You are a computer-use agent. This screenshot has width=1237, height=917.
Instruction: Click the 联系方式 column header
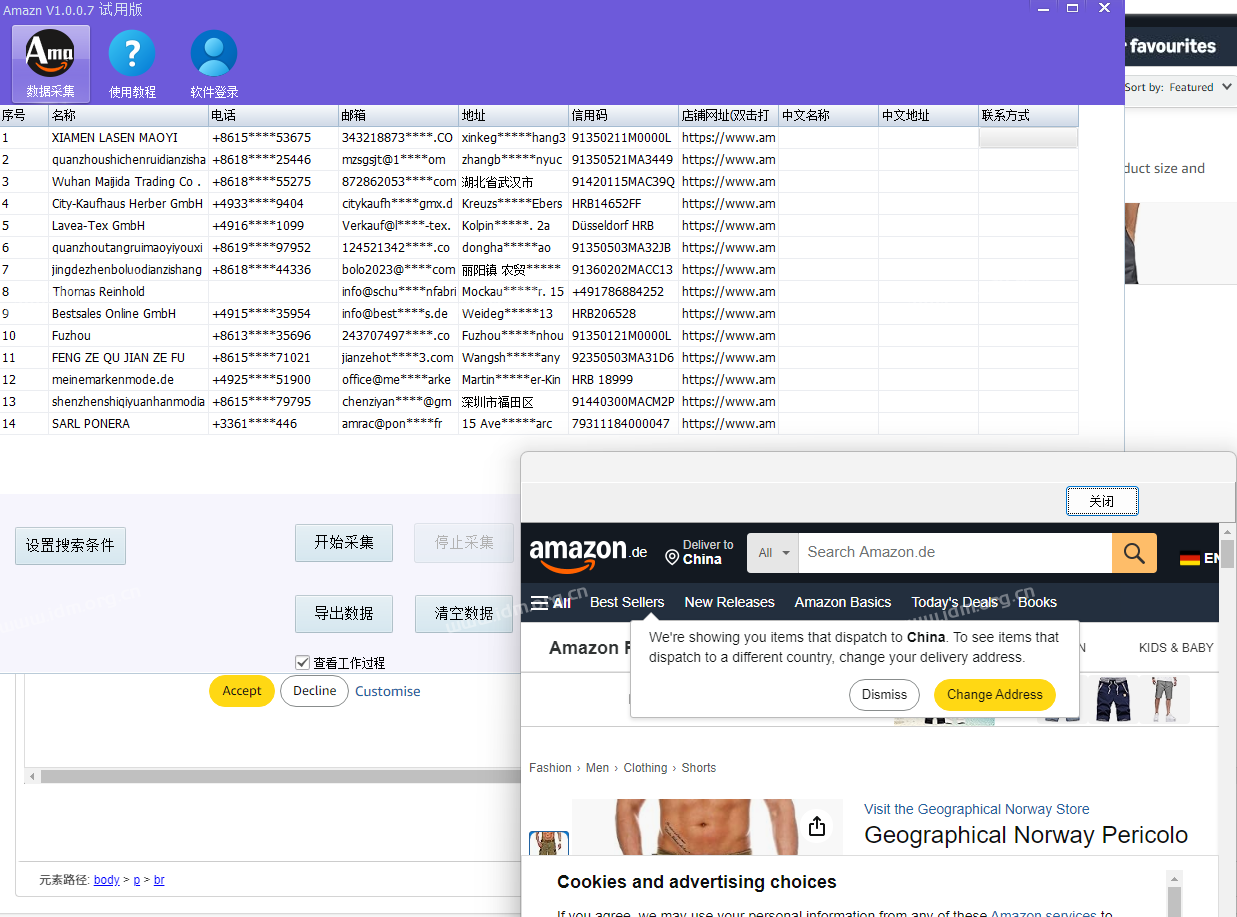[1028, 115]
